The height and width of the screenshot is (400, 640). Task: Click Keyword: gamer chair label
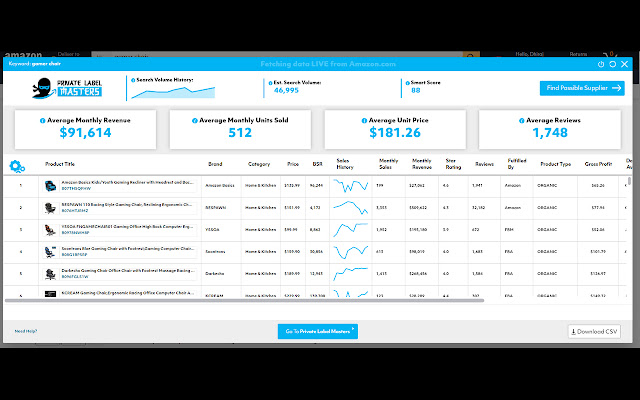35,64
